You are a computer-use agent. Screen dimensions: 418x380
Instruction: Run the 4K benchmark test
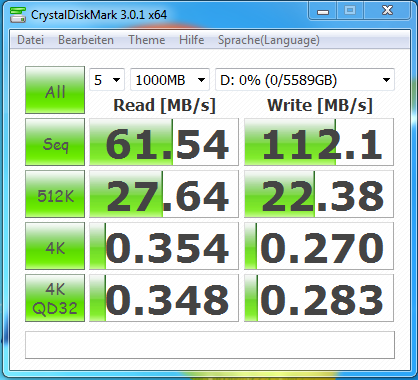(x=55, y=246)
